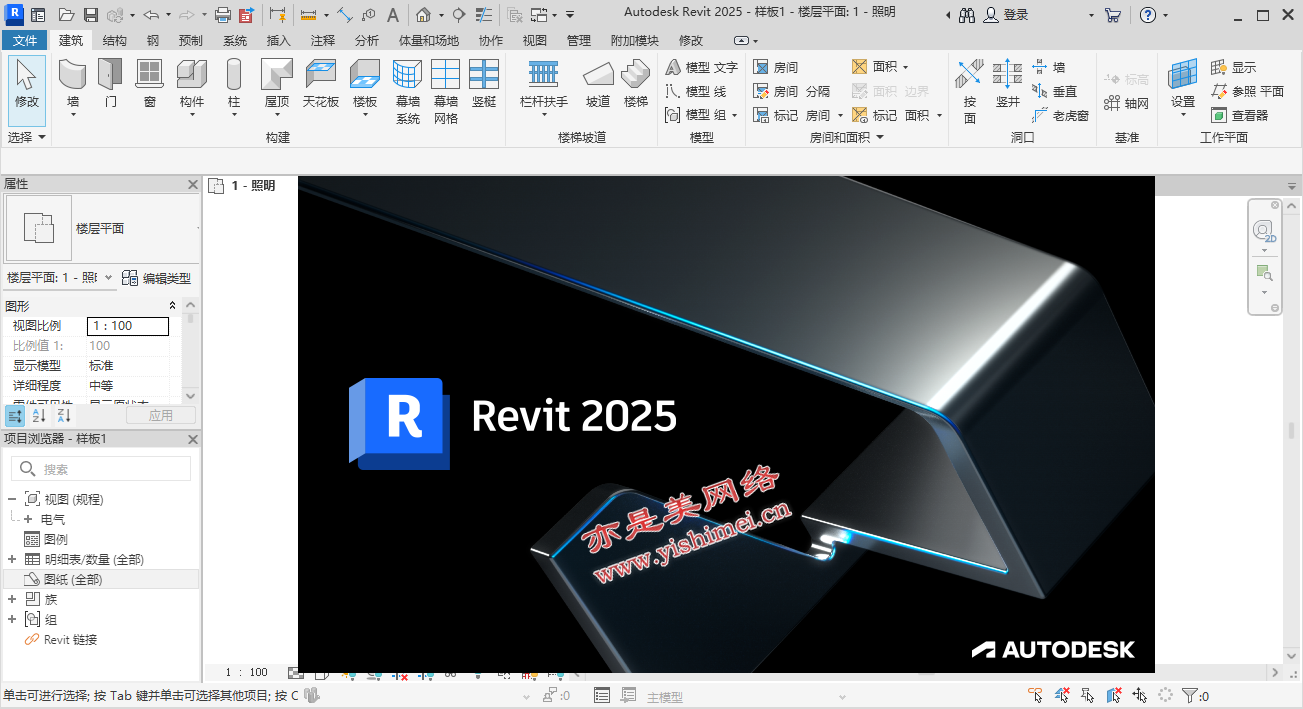The height and width of the screenshot is (709, 1303).
Task: Switch to the 结构 (Structure) ribbon tab
Action: (115, 40)
